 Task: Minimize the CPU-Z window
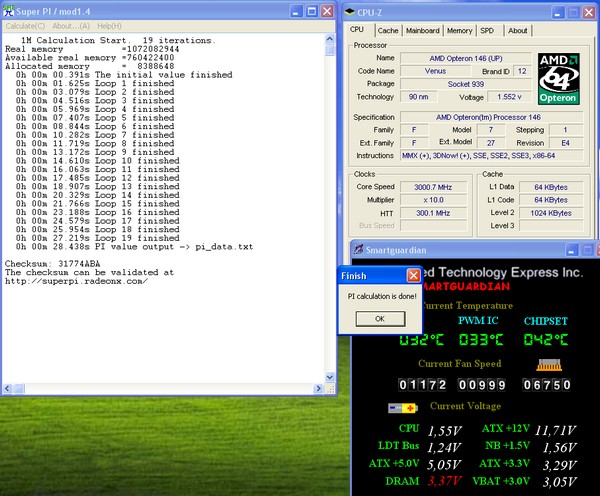point(558,13)
